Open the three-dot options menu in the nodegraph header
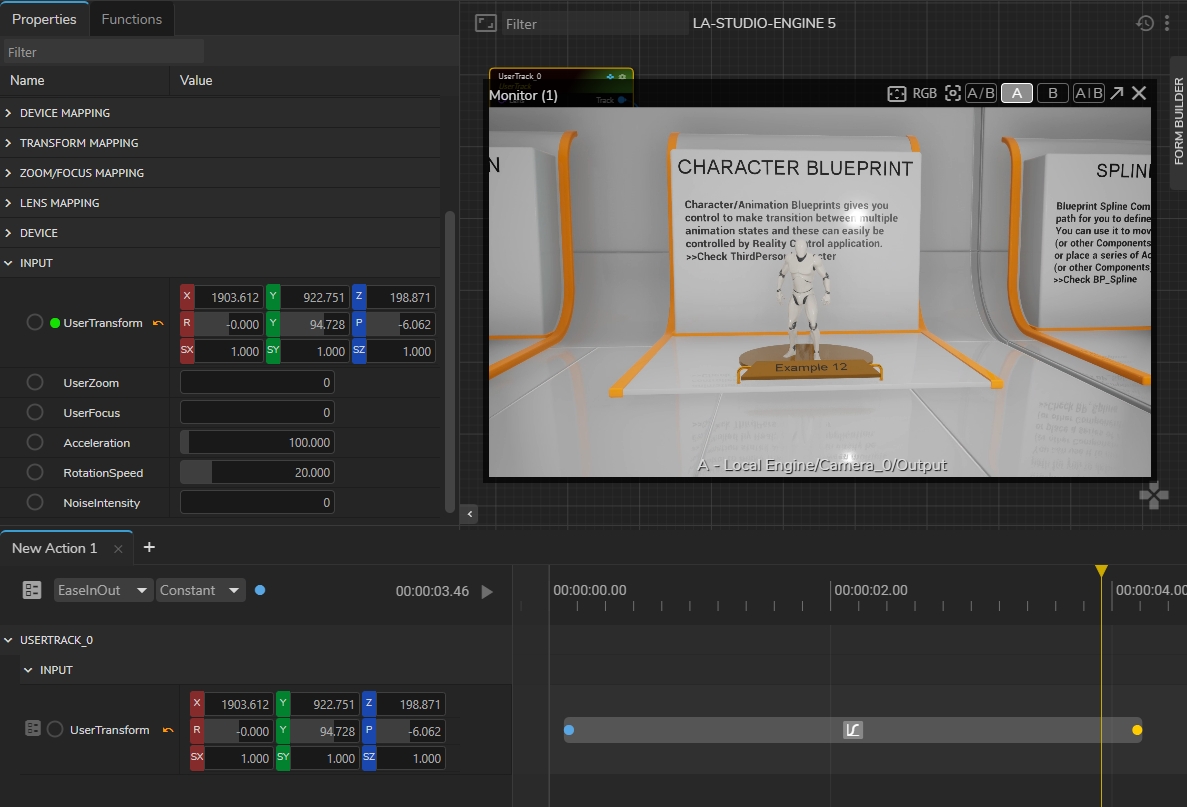This screenshot has width=1187, height=807. (1167, 23)
